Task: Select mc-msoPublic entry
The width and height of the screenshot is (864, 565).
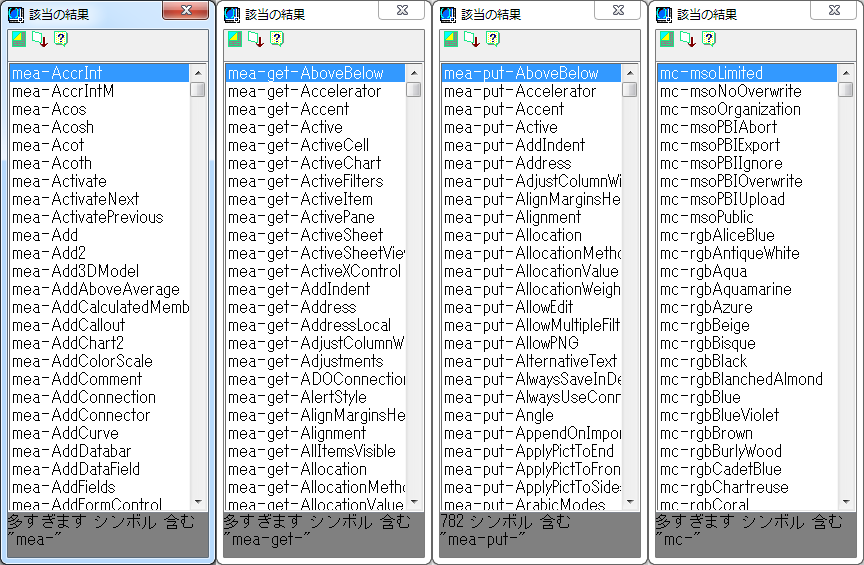Action: pyautogui.click(x=747, y=217)
